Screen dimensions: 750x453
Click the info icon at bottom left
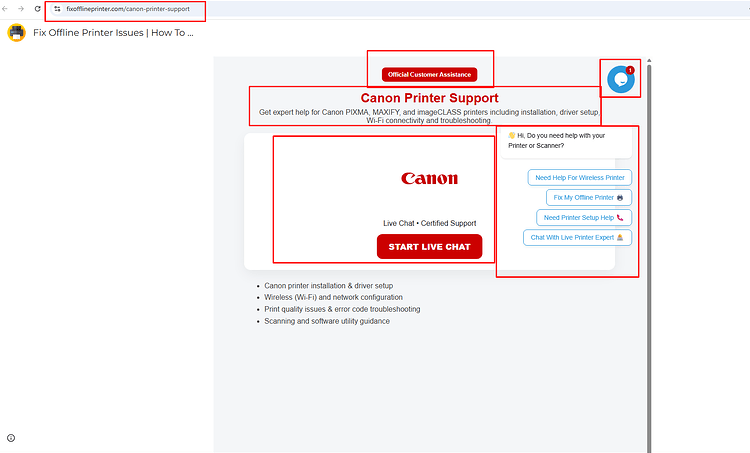[11, 438]
